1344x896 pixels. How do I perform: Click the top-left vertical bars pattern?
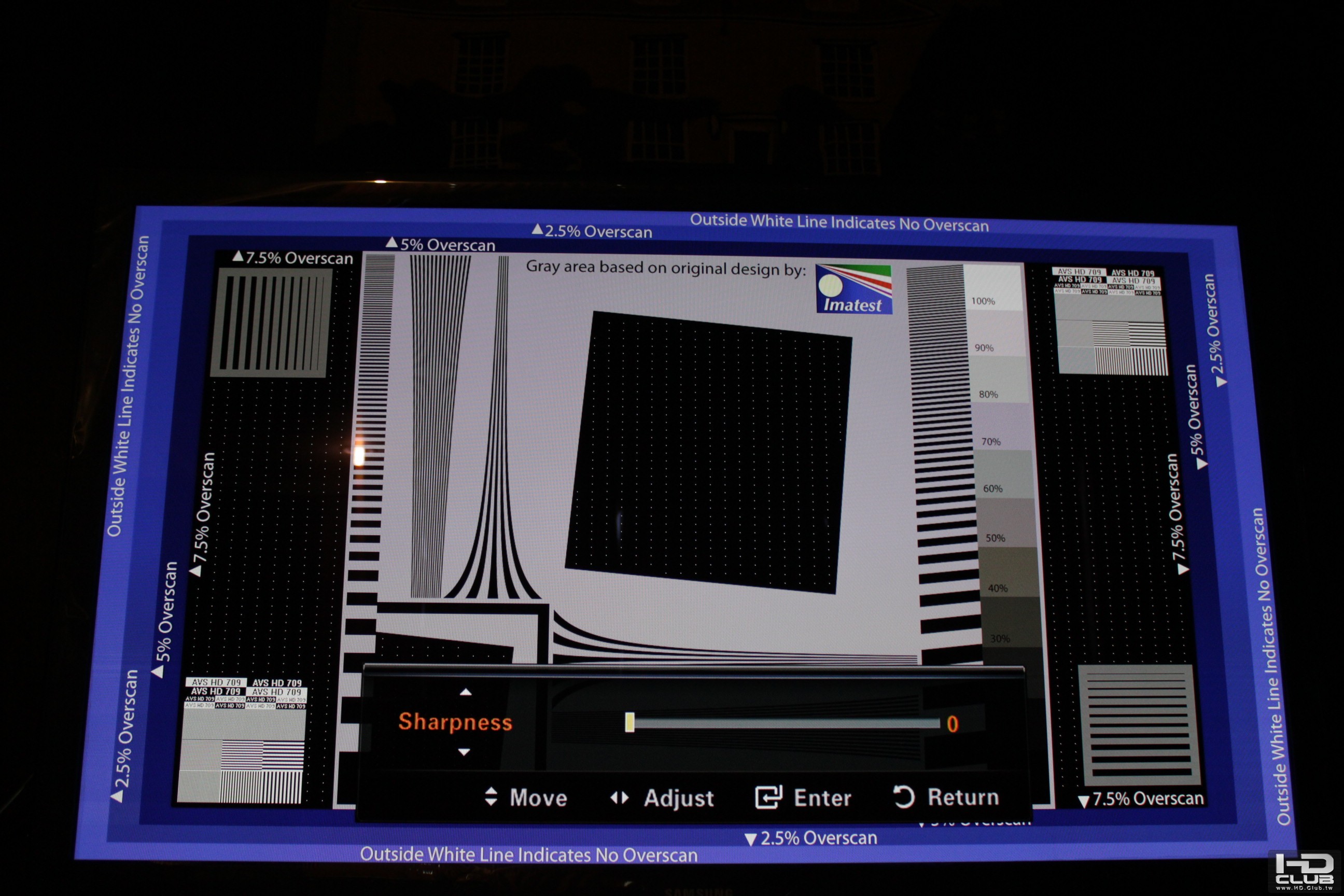click(x=271, y=323)
